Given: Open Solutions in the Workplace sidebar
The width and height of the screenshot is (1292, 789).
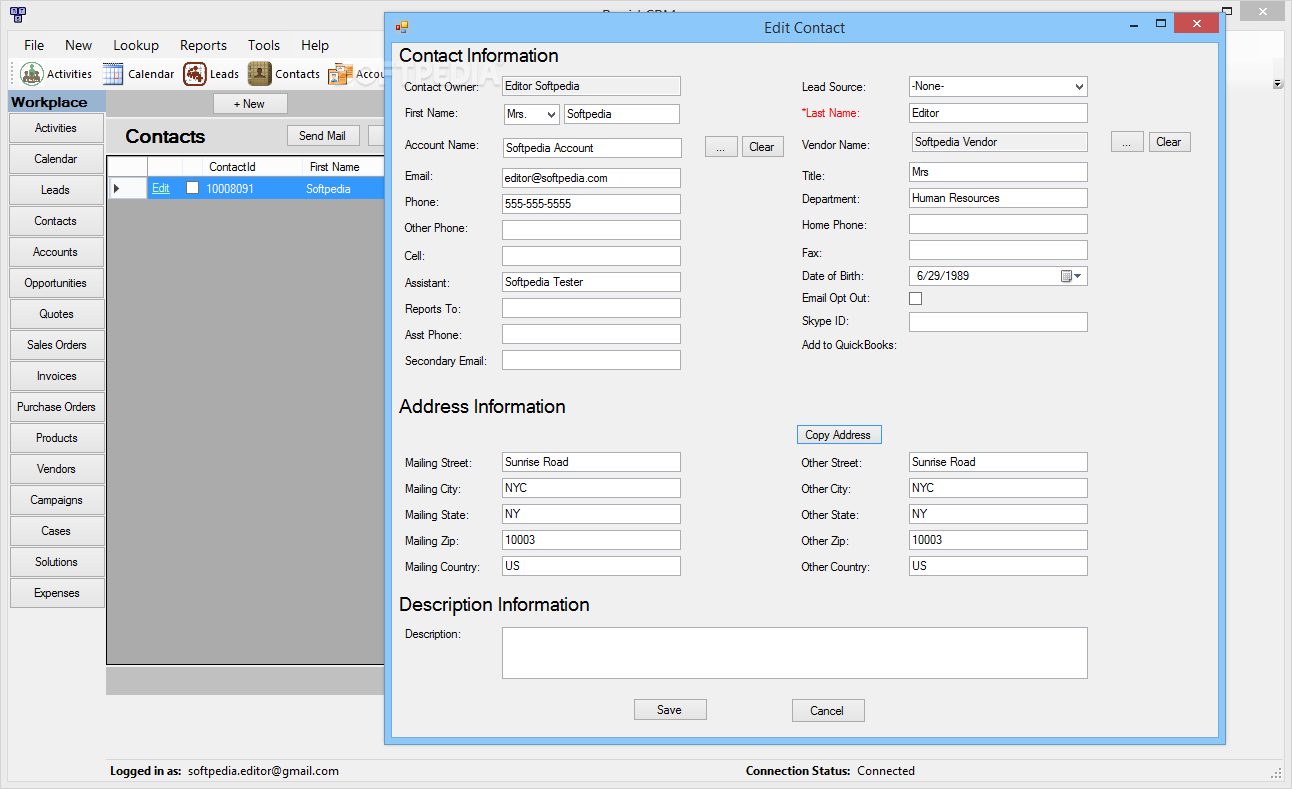Looking at the screenshot, I should pyautogui.click(x=56, y=562).
